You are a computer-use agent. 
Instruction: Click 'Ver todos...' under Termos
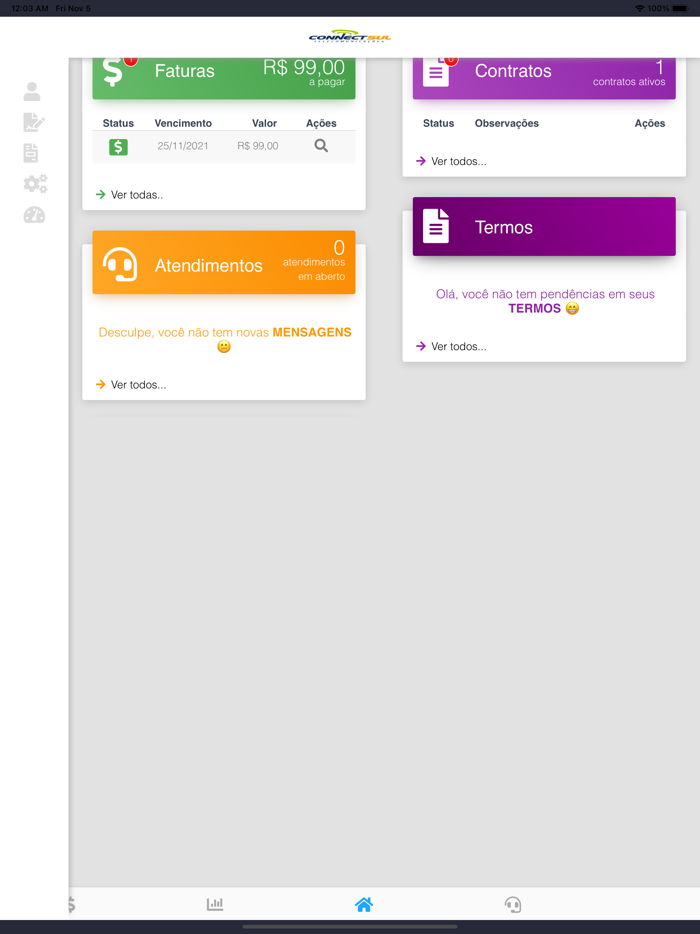pos(458,347)
